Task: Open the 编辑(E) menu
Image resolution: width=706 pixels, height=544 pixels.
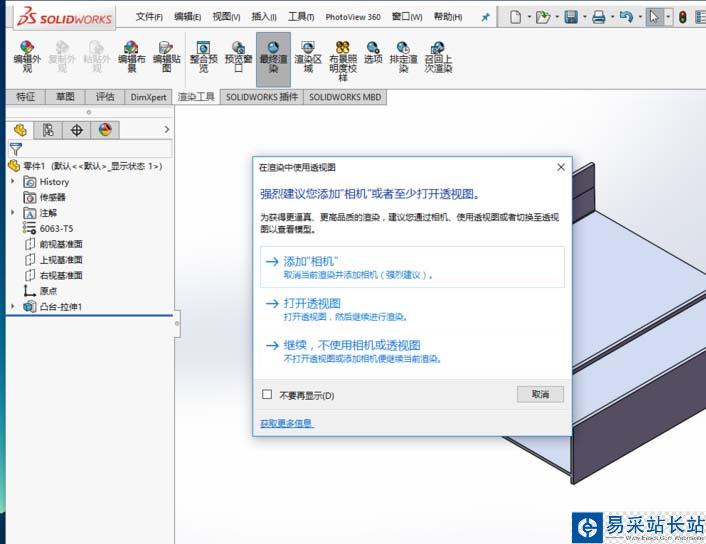Action: point(187,17)
